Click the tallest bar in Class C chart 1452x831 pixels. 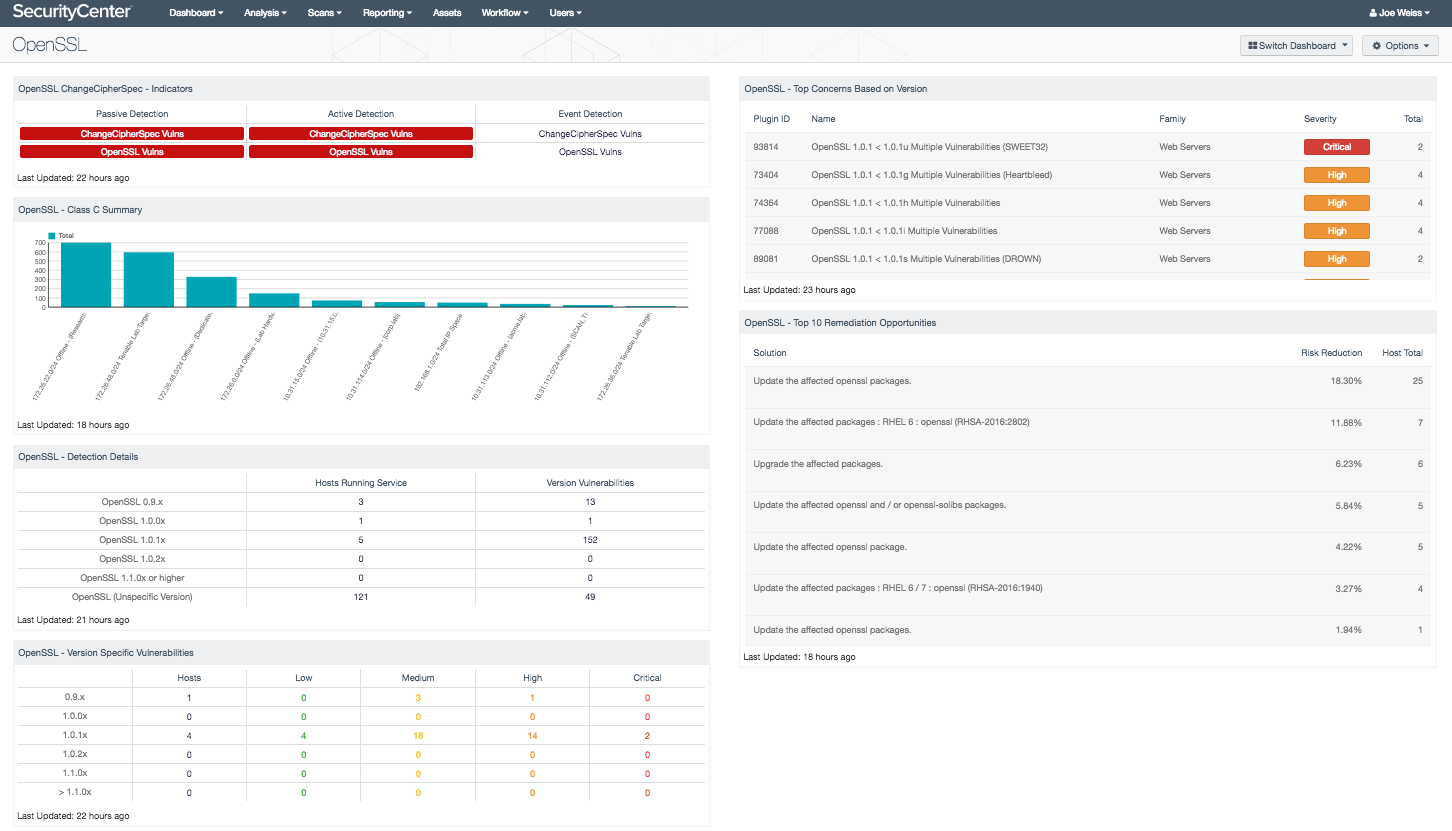86,275
